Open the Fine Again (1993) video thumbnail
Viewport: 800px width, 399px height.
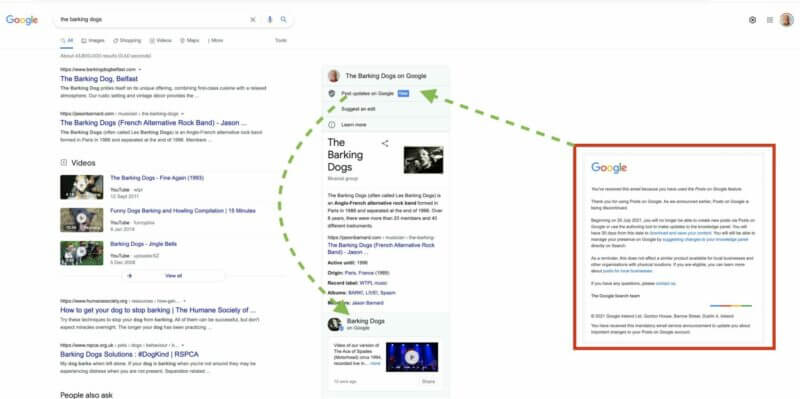pyautogui.click(x=82, y=187)
